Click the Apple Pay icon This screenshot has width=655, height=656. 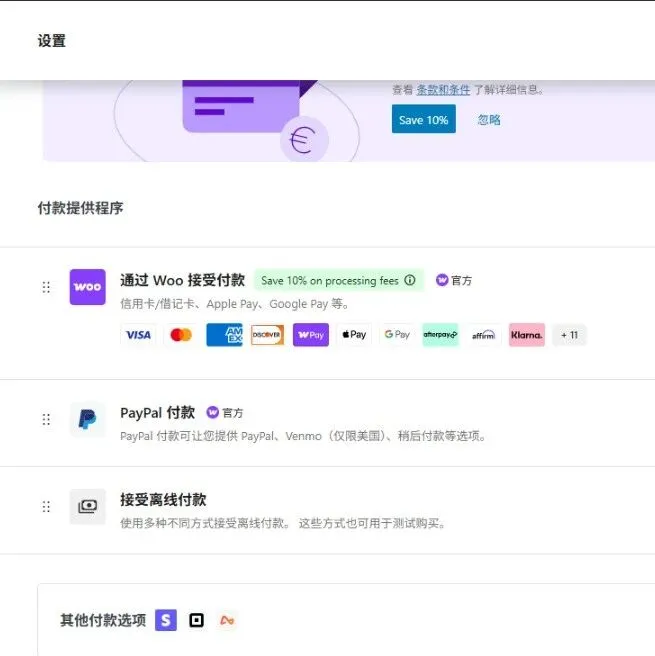coord(354,335)
